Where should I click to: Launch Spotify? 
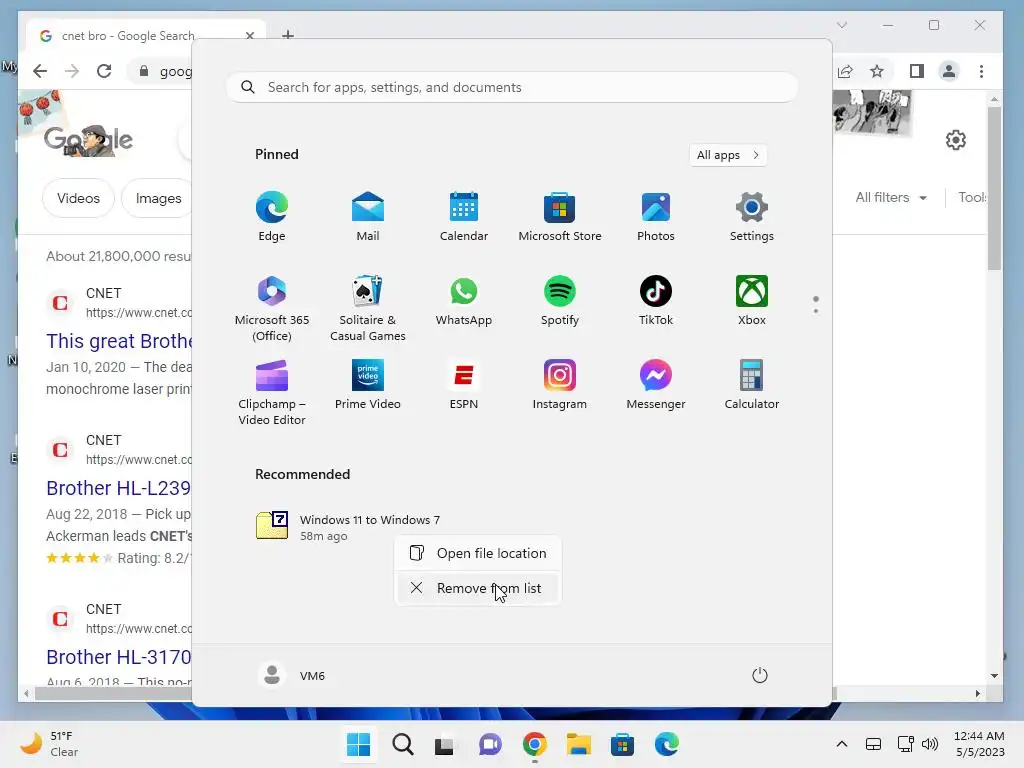pyautogui.click(x=560, y=300)
